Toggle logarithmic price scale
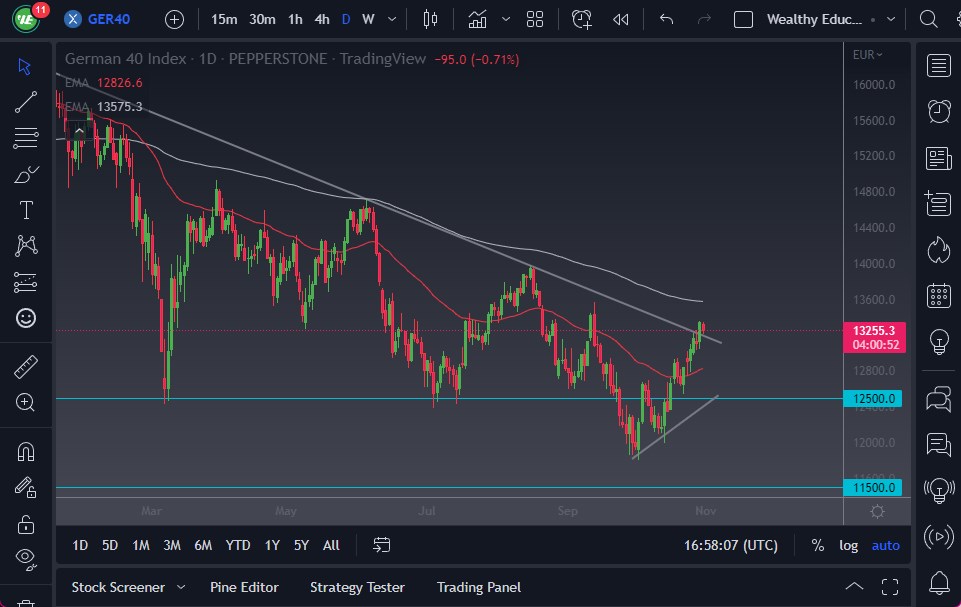This screenshot has width=961, height=607. point(848,545)
